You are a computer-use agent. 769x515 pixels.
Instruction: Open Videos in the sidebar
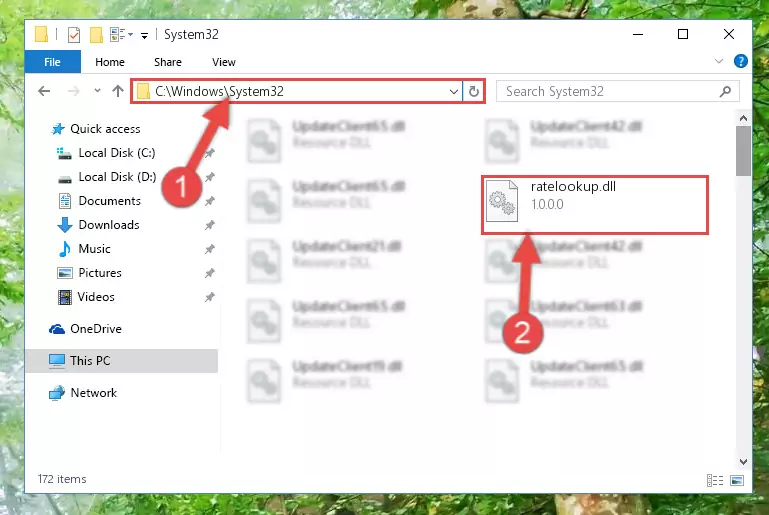click(x=86, y=297)
